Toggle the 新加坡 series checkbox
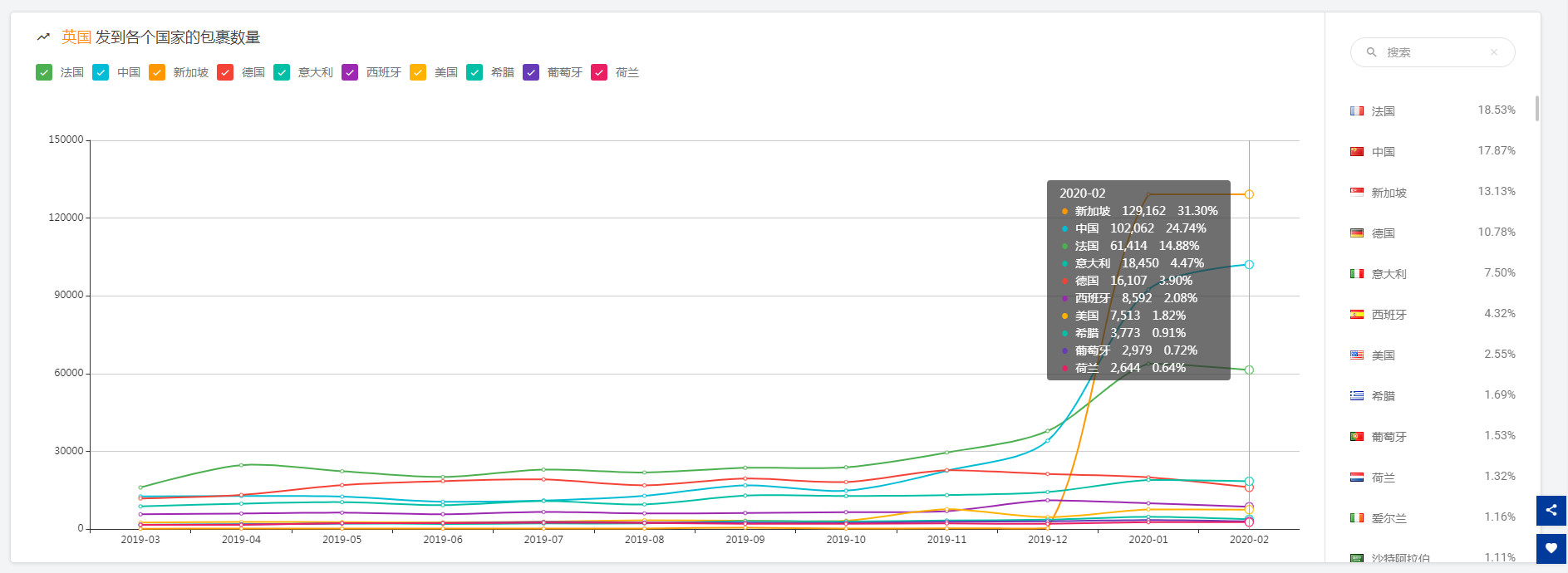 point(157,73)
